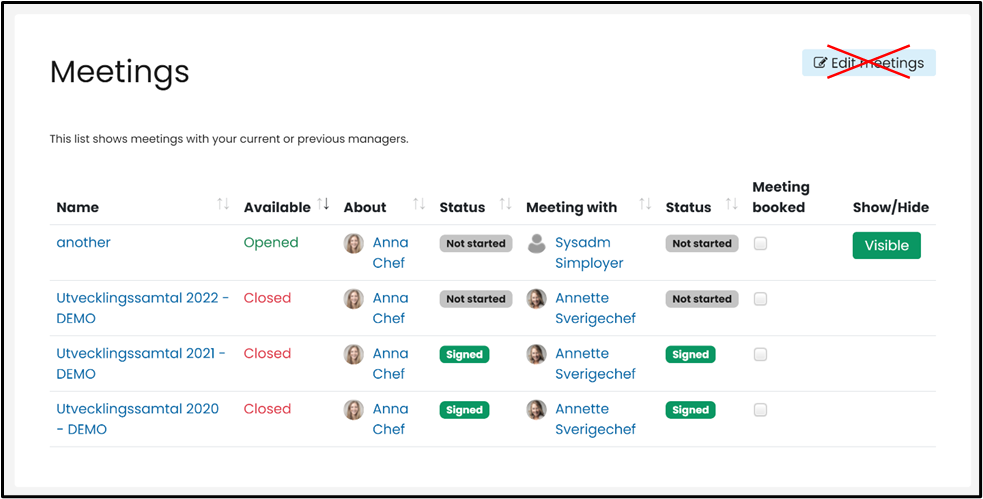
Task: Click Anna Chef avatar in 2020 row
Action: 354,409
